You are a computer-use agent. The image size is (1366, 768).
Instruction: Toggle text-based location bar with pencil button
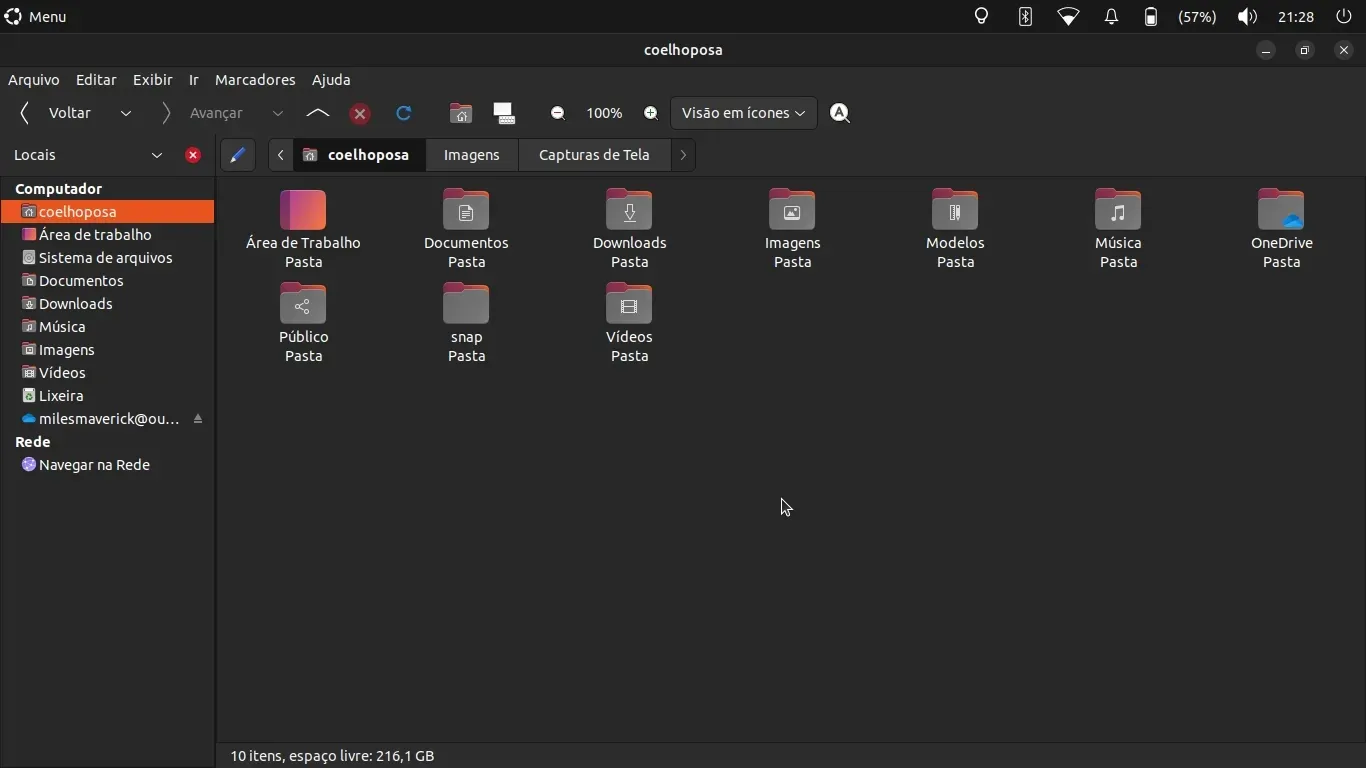(x=237, y=155)
